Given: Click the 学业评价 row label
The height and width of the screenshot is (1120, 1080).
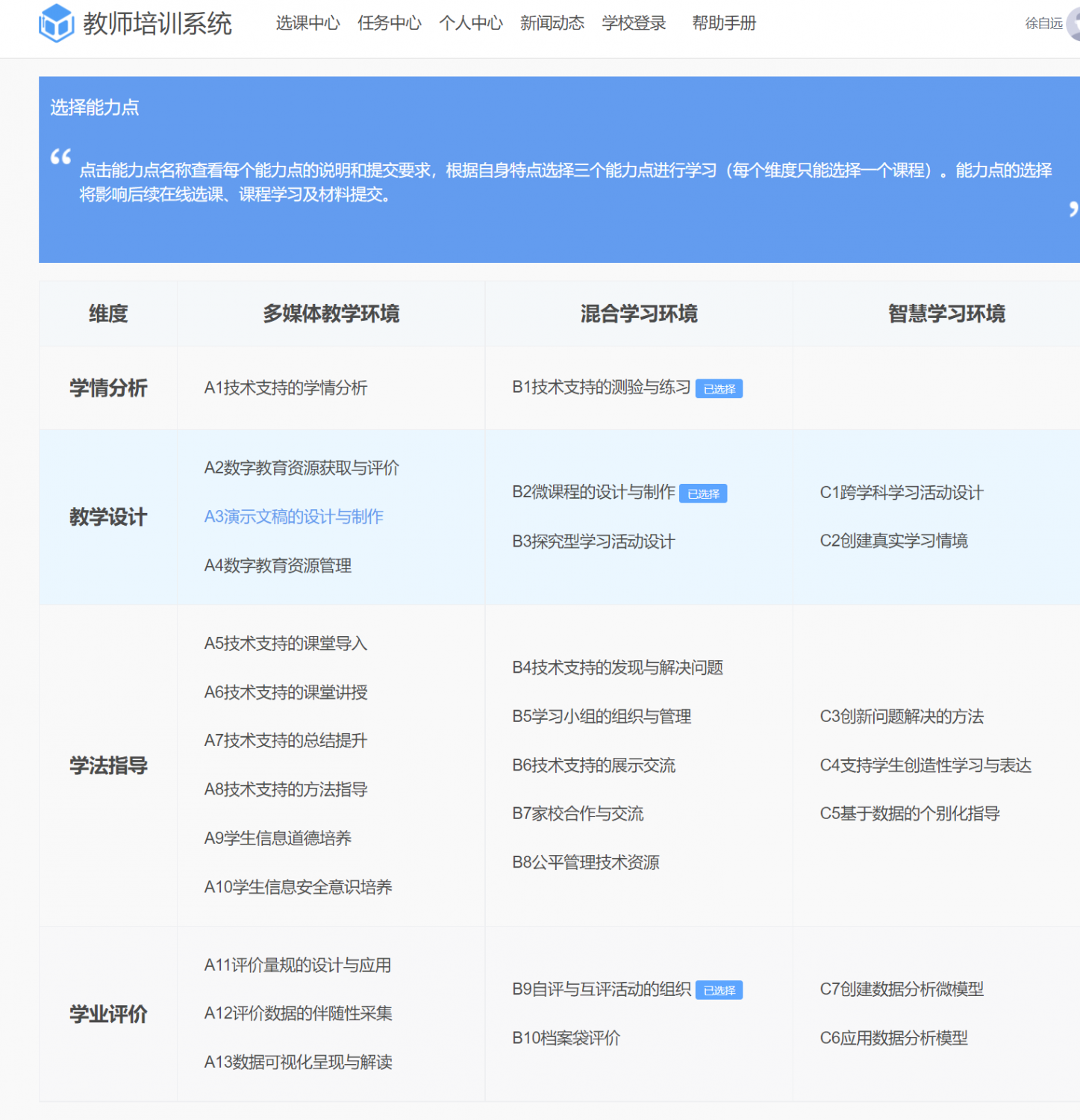Looking at the screenshot, I should [108, 1014].
